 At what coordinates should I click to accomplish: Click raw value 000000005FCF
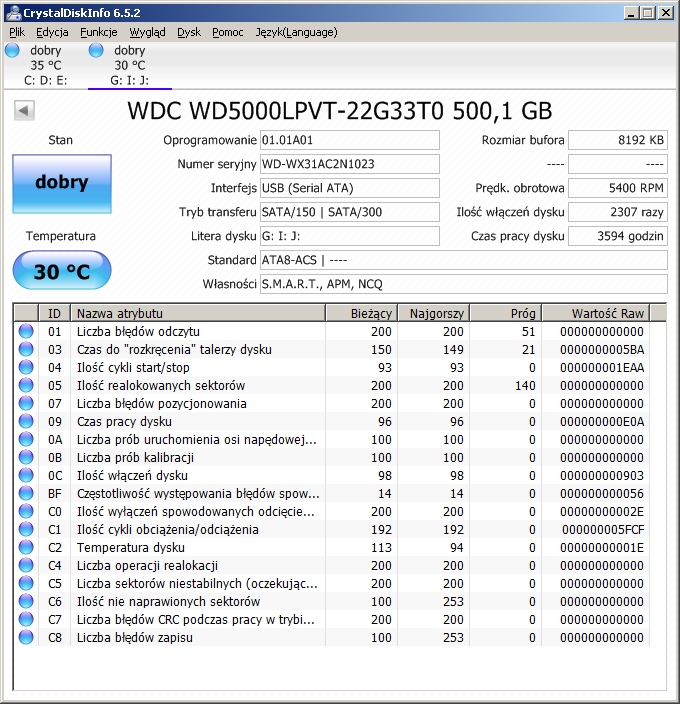point(603,529)
